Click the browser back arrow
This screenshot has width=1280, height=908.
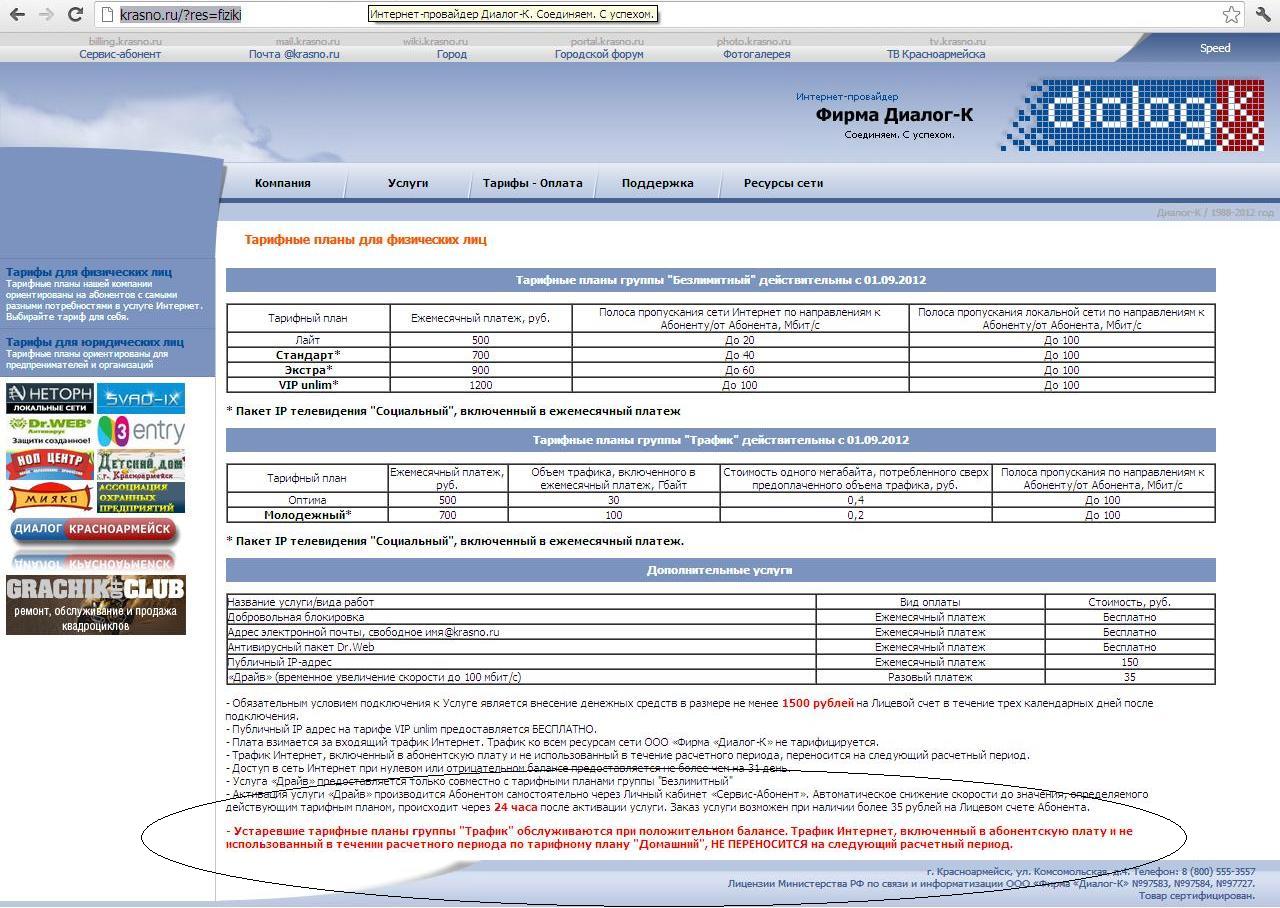(17, 15)
